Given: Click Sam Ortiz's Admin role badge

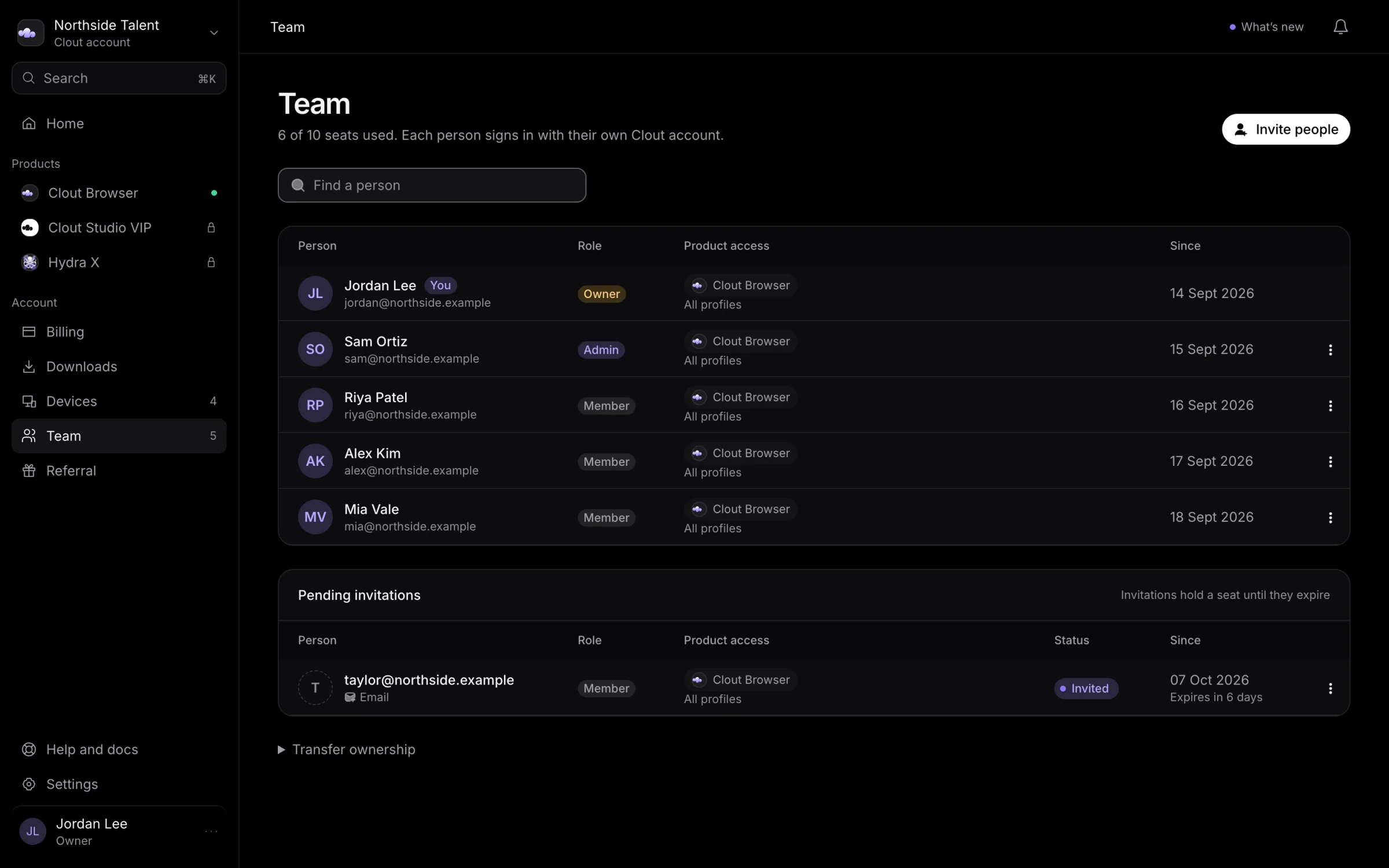Looking at the screenshot, I should point(601,350).
